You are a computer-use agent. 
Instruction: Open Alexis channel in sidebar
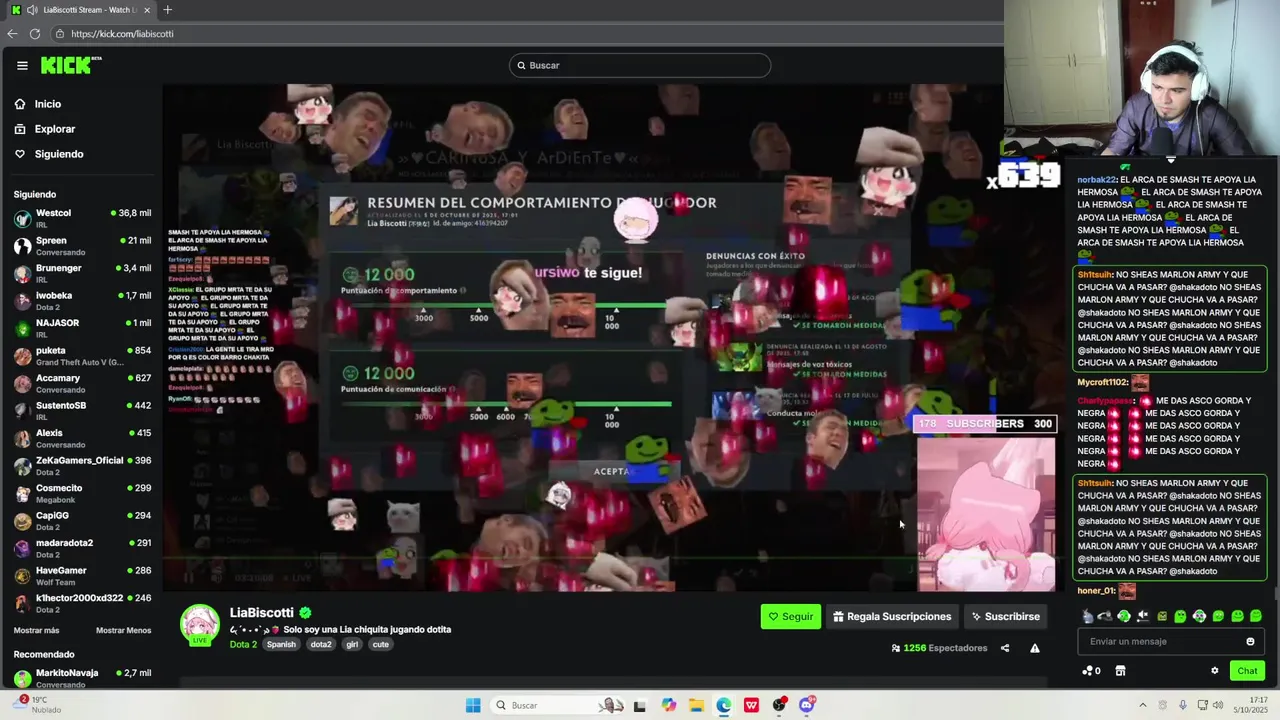[x=82, y=438]
